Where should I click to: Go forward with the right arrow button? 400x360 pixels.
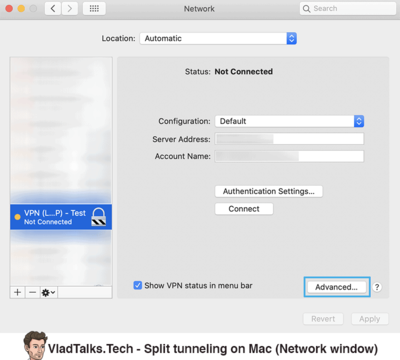(69, 9)
